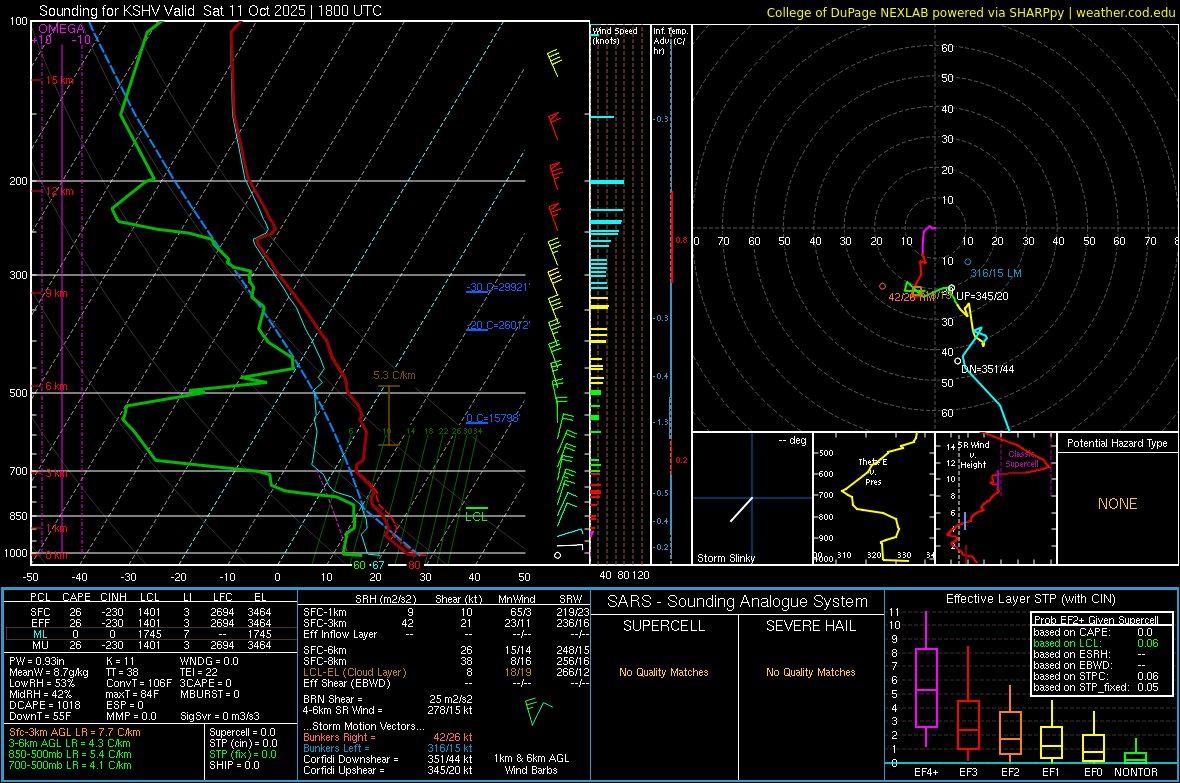The image size is (1180, 783).
Task: Click the BRN Shear = label
Action: point(333,699)
